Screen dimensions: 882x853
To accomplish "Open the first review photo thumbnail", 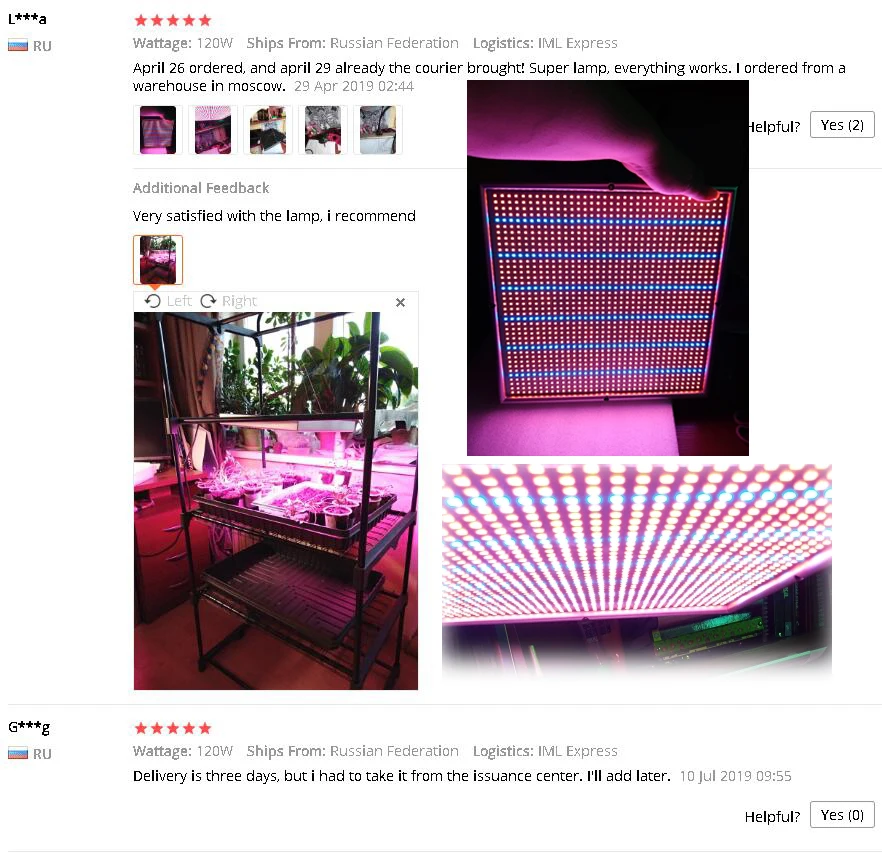I will pos(158,130).
